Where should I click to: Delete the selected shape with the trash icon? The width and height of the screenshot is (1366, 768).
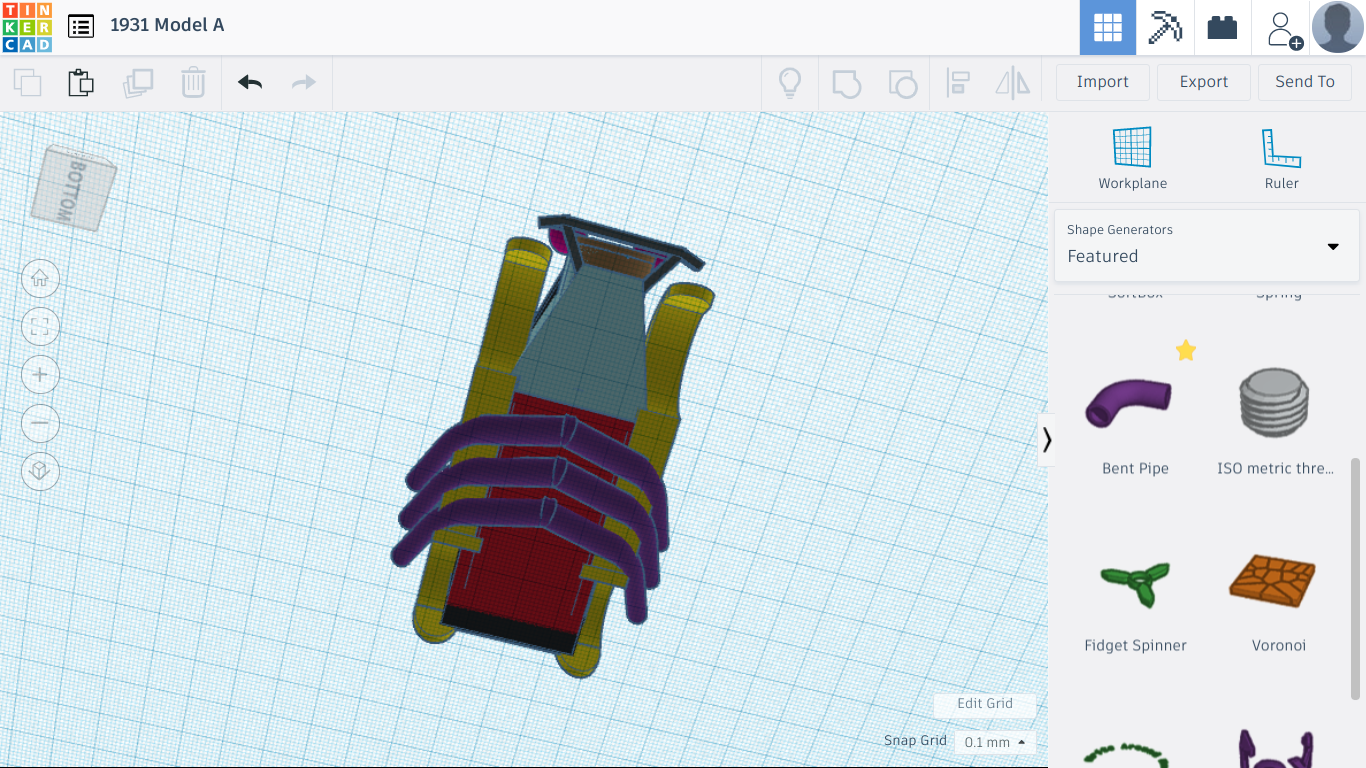[193, 82]
